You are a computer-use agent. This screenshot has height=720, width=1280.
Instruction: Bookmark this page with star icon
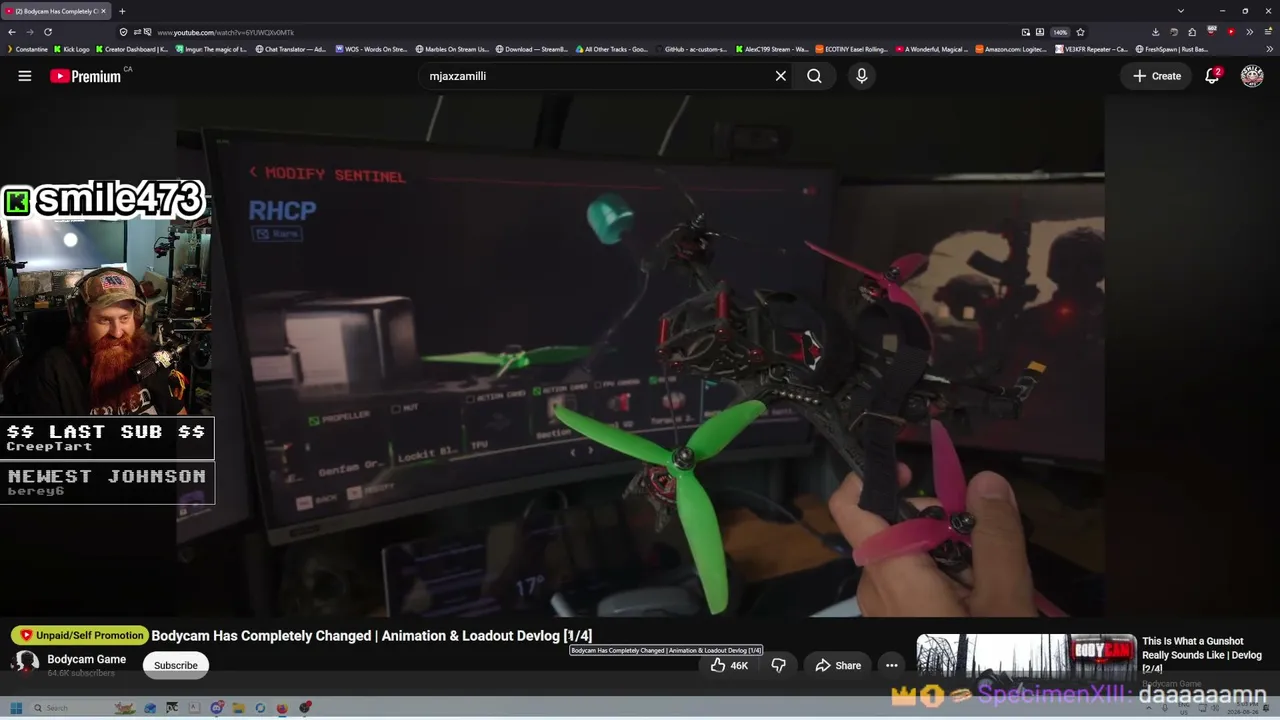pyautogui.click(x=1080, y=32)
